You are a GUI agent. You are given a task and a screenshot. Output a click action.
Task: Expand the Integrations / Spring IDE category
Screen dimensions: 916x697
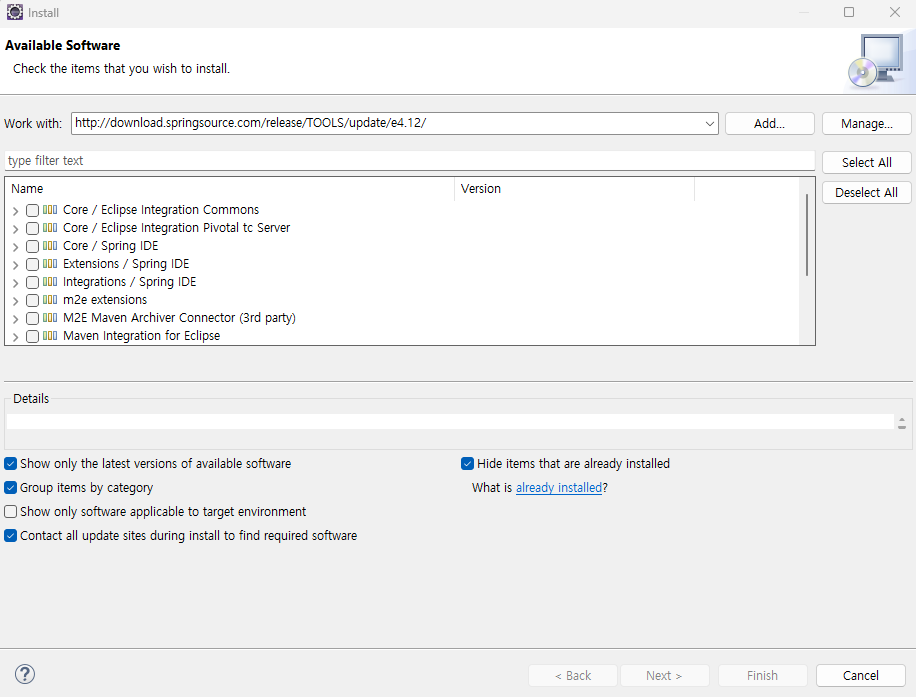(16, 283)
